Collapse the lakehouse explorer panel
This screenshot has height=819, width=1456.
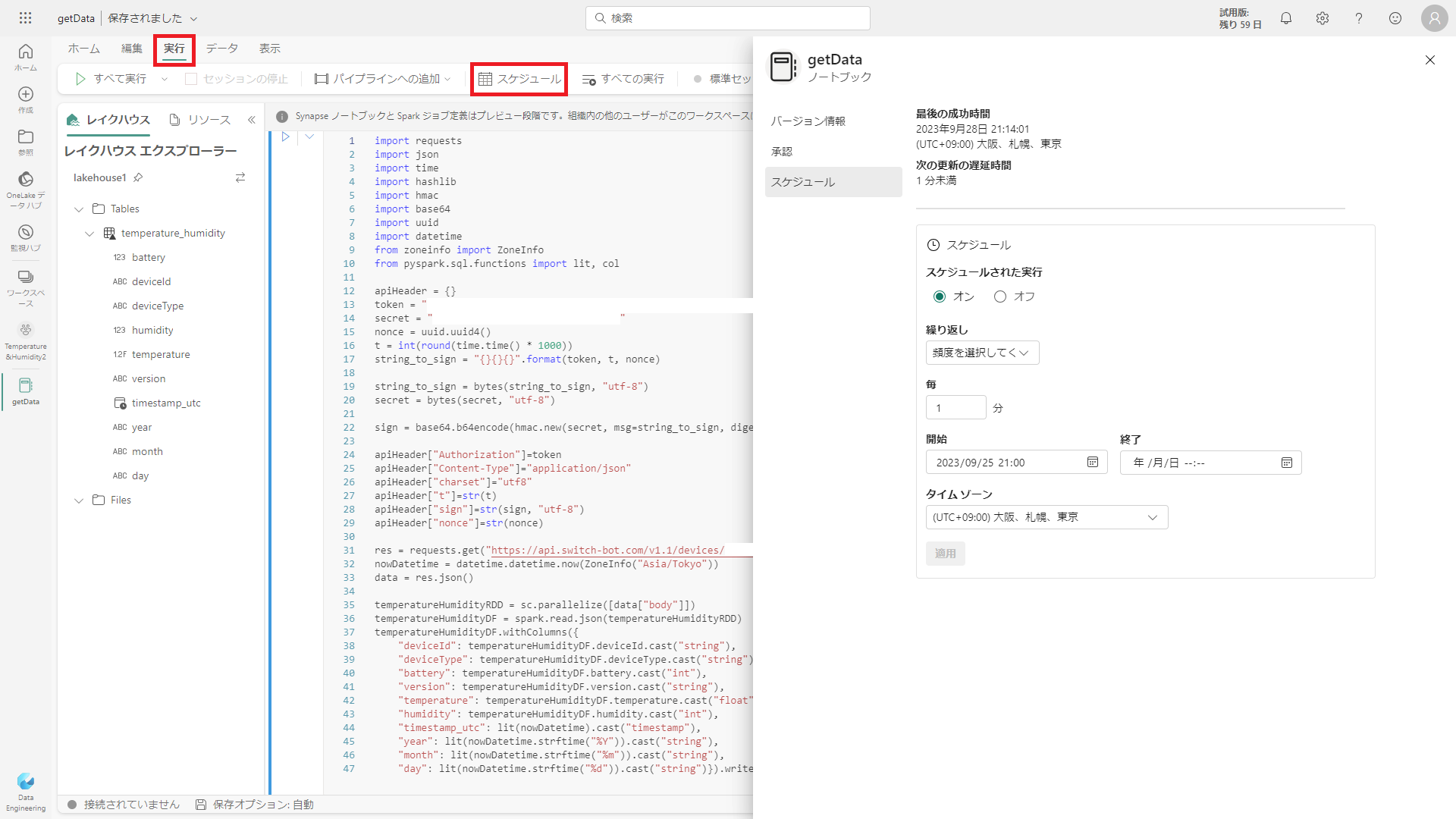pos(252,120)
